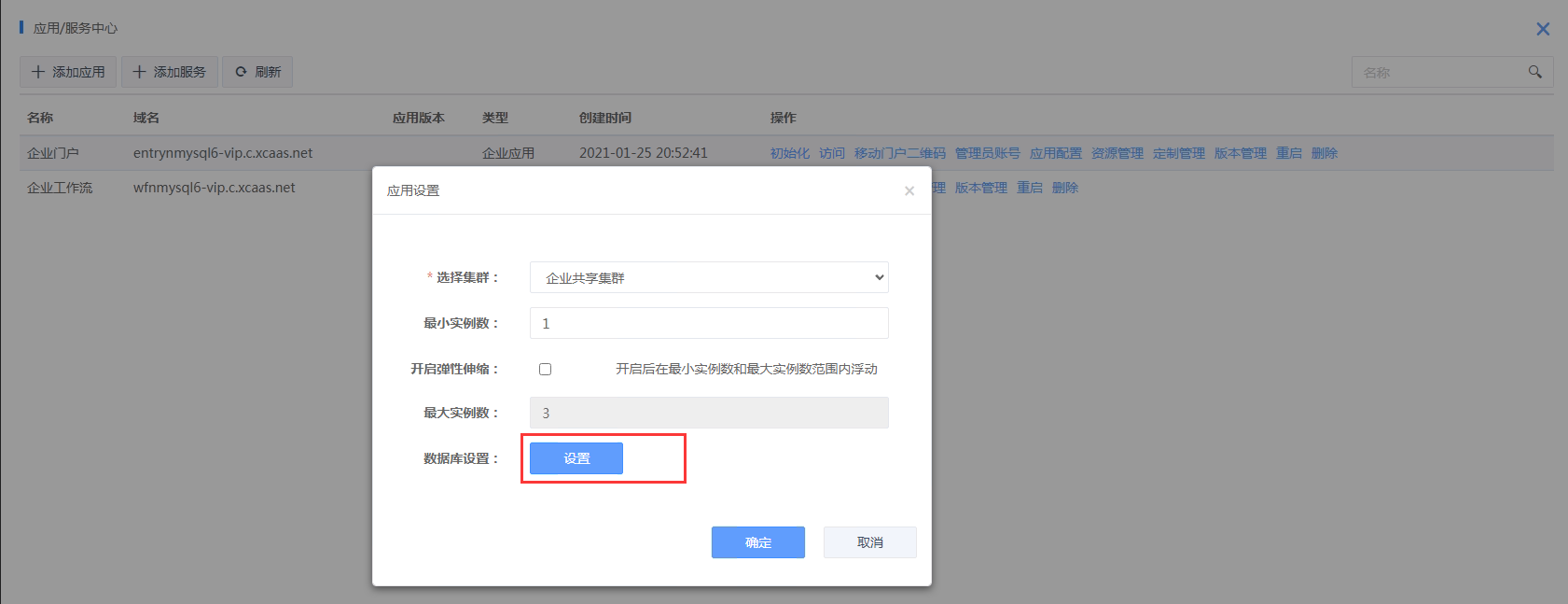Confirm with the 确定 button
The width and height of the screenshot is (1568, 604).
(757, 542)
